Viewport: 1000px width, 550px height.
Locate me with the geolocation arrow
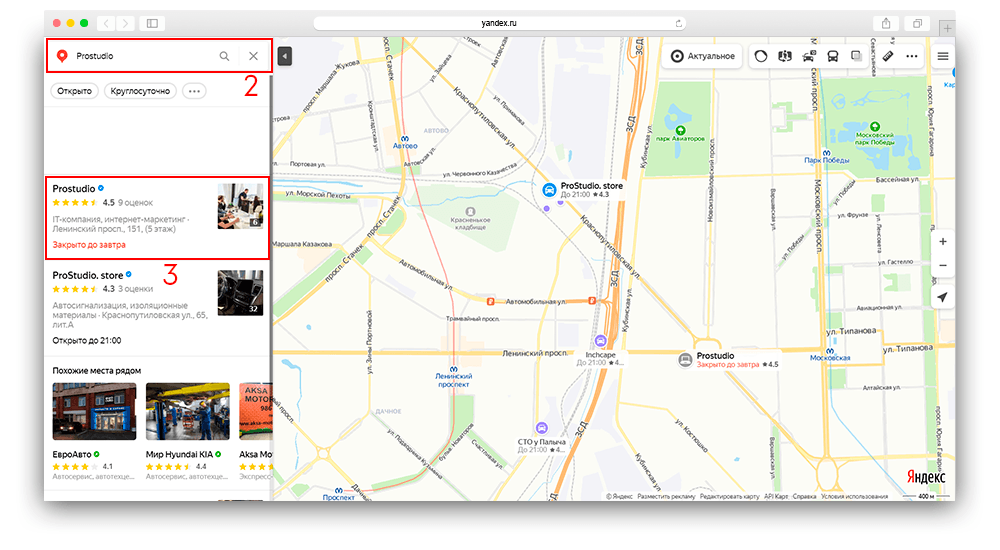(x=943, y=297)
